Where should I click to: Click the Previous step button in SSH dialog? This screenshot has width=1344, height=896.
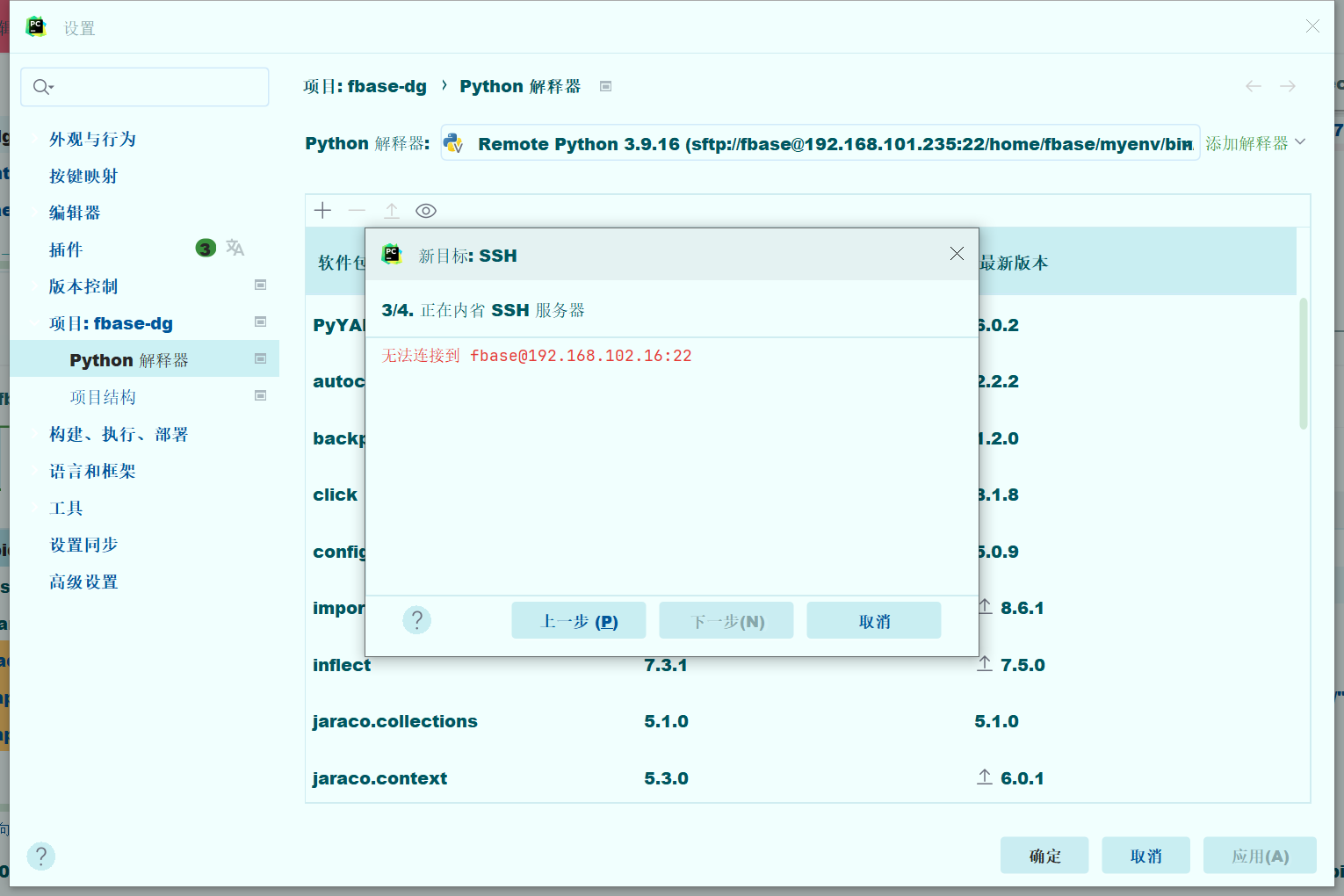[x=579, y=620]
